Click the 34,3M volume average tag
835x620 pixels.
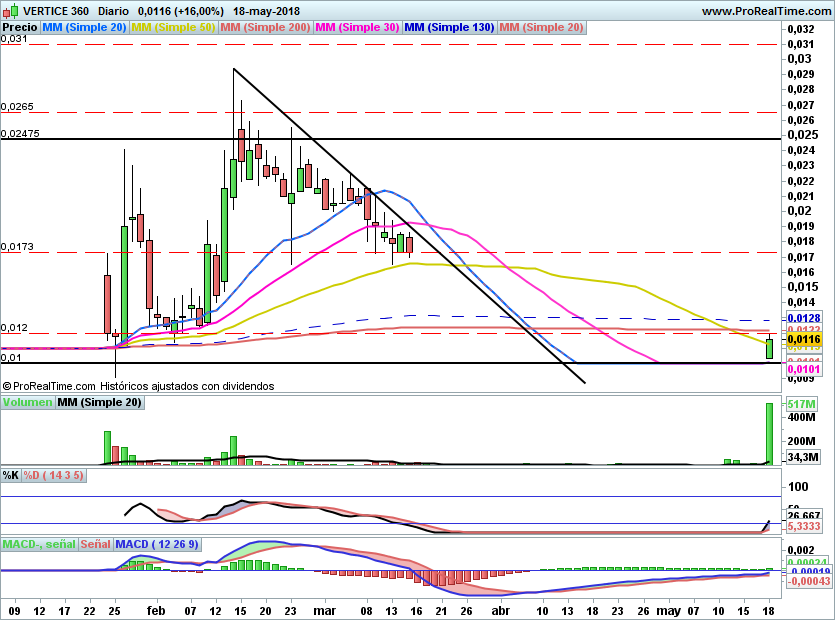[803, 457]
